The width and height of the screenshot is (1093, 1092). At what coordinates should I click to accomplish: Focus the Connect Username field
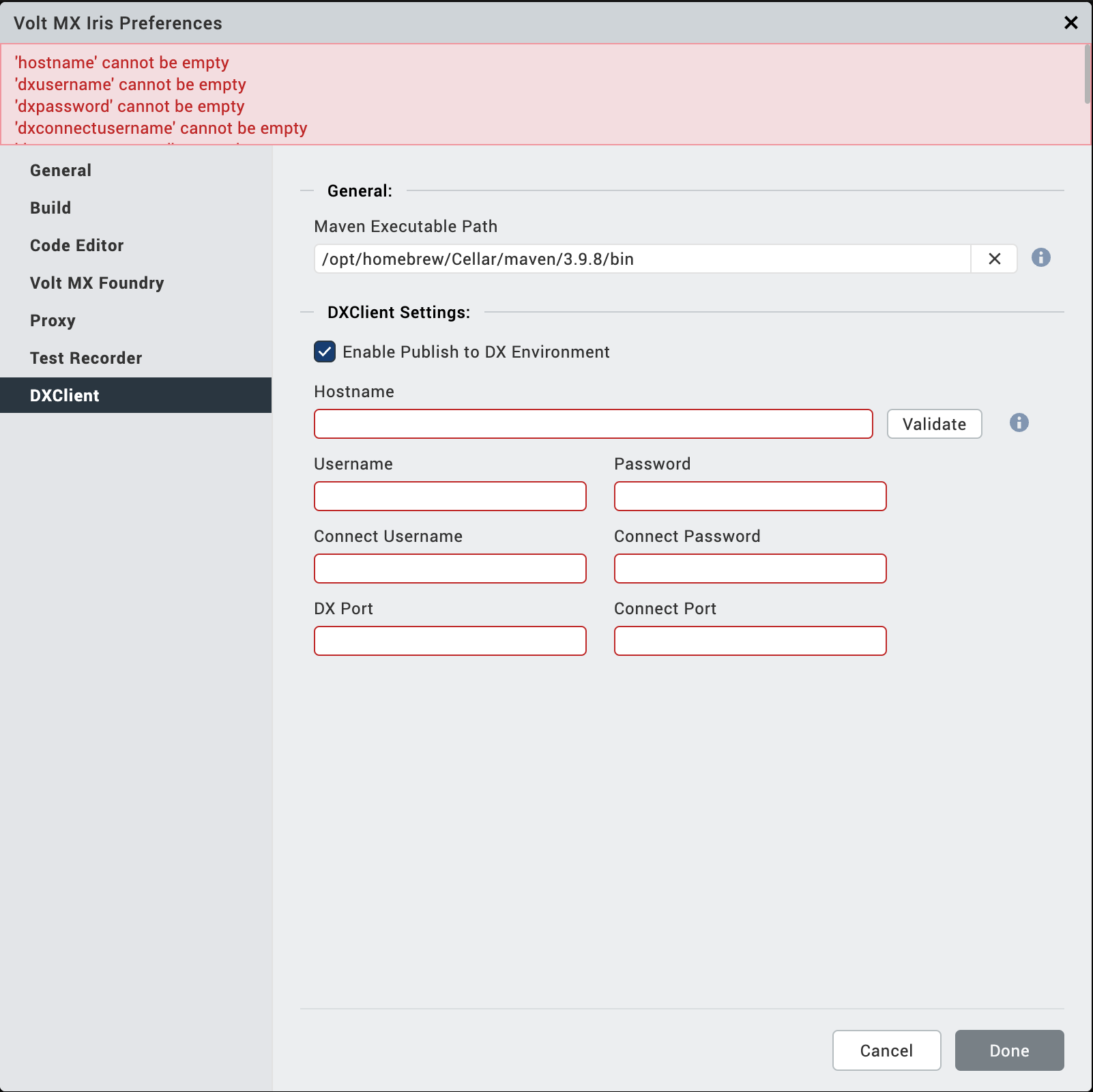[450, 569]
